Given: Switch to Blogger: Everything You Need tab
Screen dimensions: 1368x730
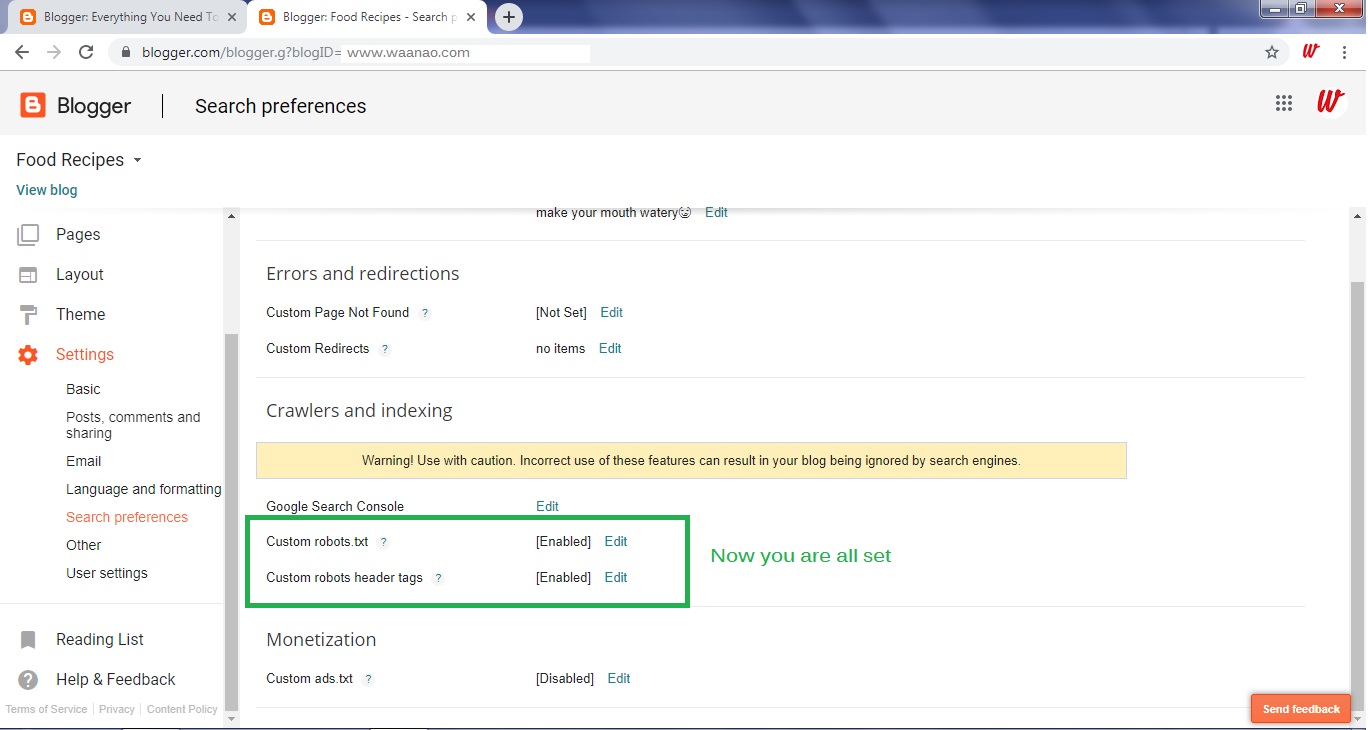Looking at the screenshot, I should [x=128, y=17].
